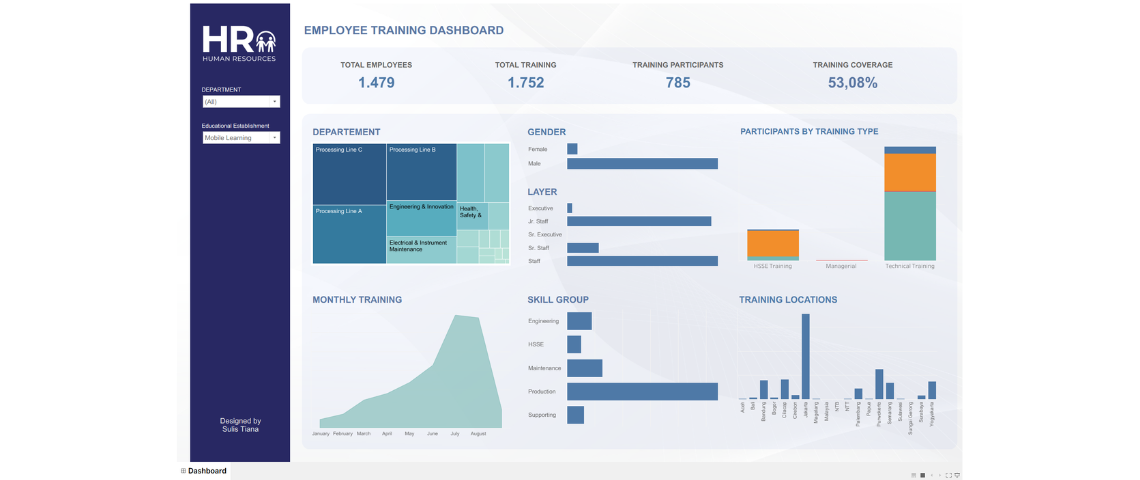This screenshot has width=1140, height=480.
Task: Click the fullscreen icon in bottom toolbar
Action: pos(947,474)
